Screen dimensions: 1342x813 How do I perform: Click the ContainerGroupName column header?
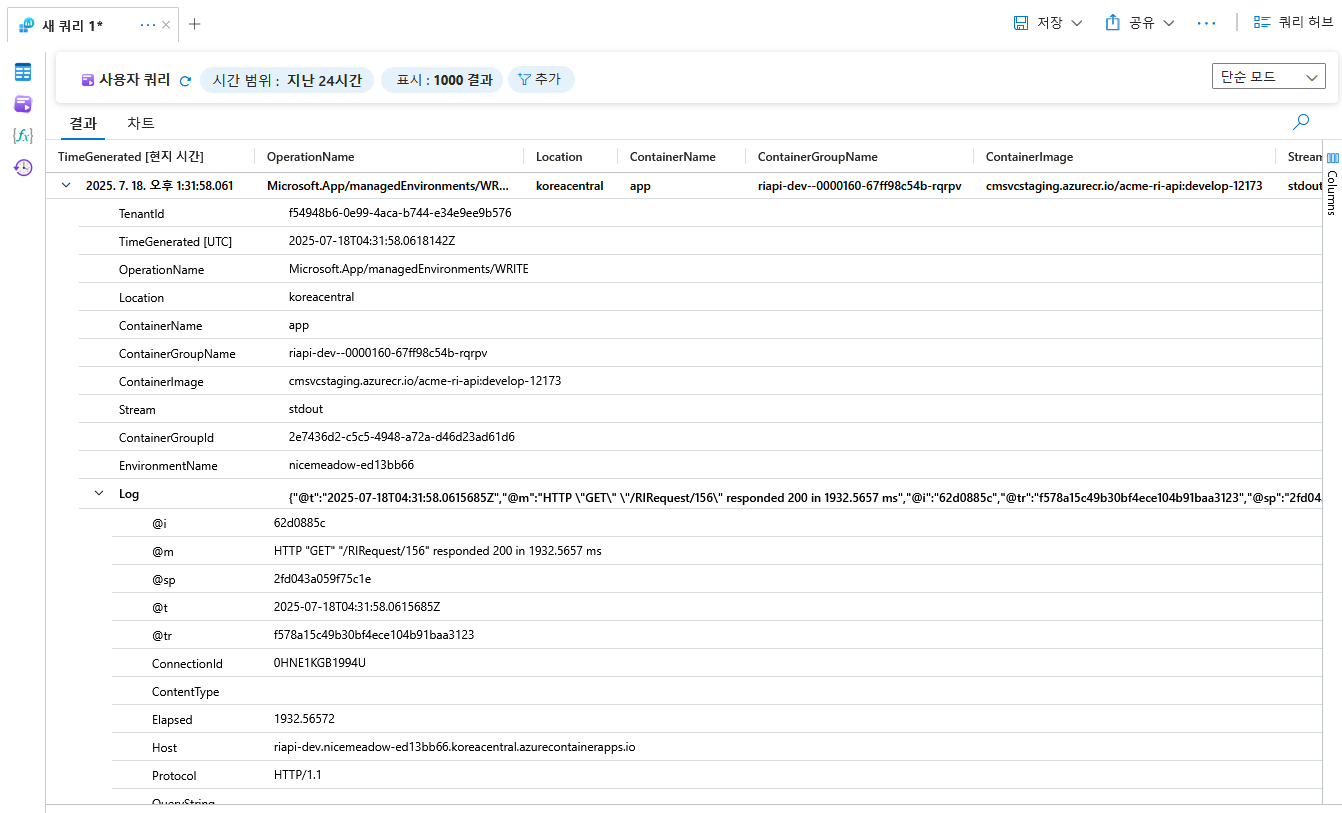point(817,157)
